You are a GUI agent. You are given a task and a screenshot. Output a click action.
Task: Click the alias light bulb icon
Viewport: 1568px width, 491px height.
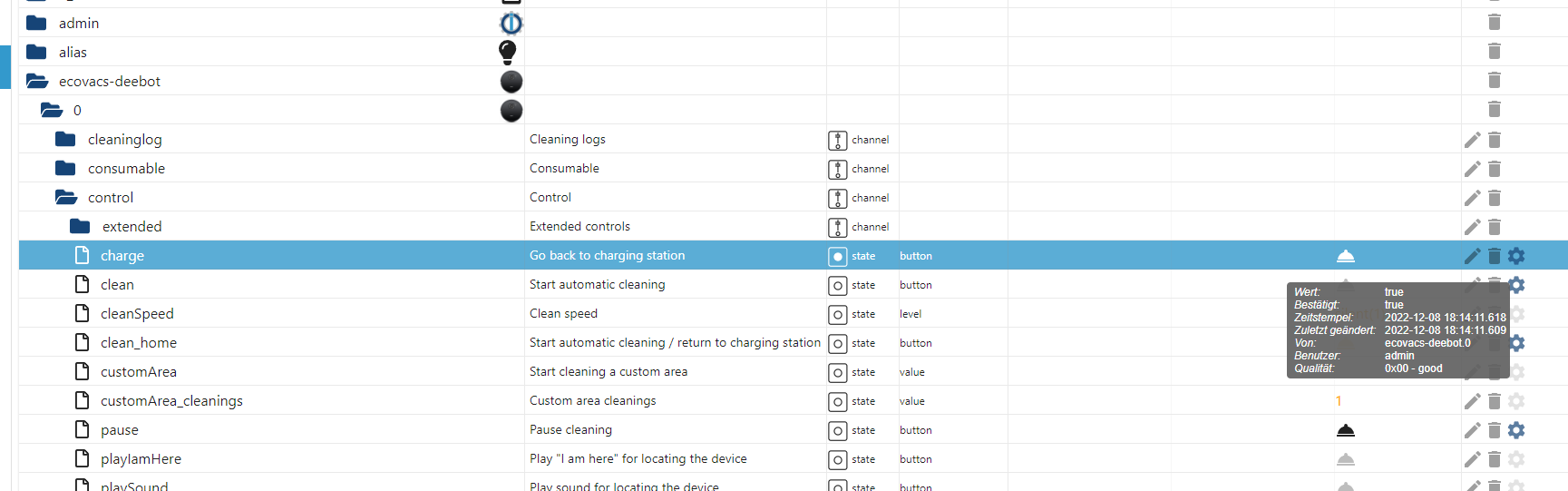click(508, 52)
